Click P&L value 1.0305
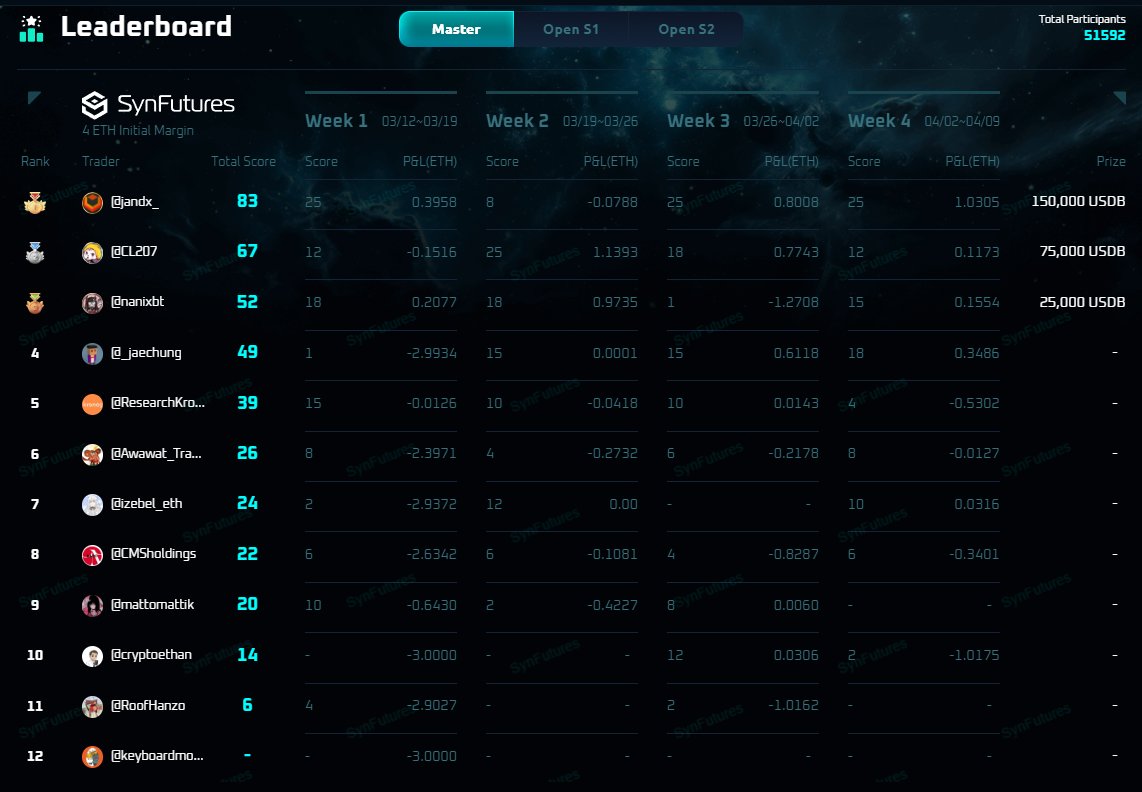Viewport: 1142px width, 792px height. point(977,202)
